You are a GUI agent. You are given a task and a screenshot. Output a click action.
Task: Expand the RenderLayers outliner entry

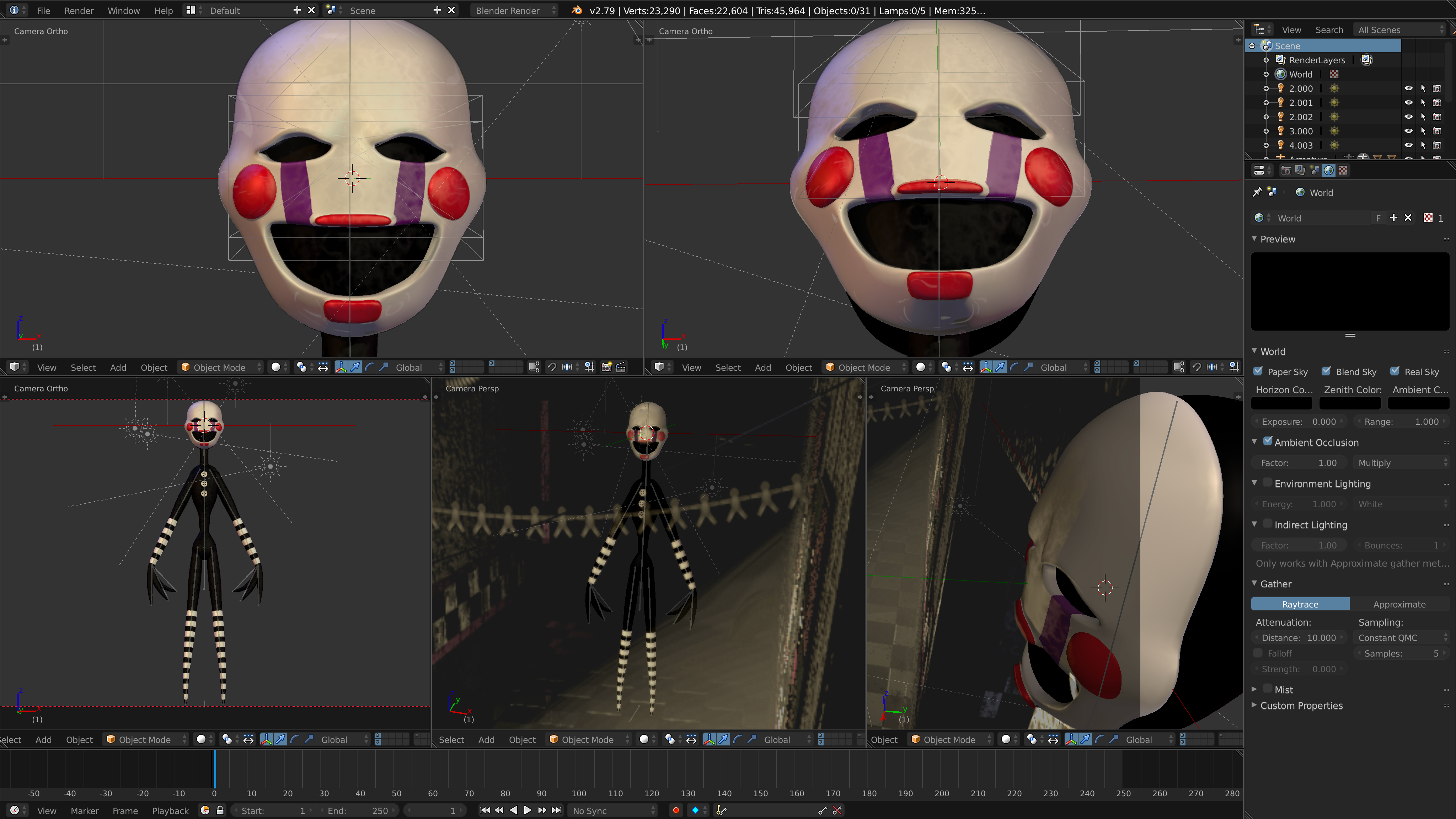point(1266,60)
